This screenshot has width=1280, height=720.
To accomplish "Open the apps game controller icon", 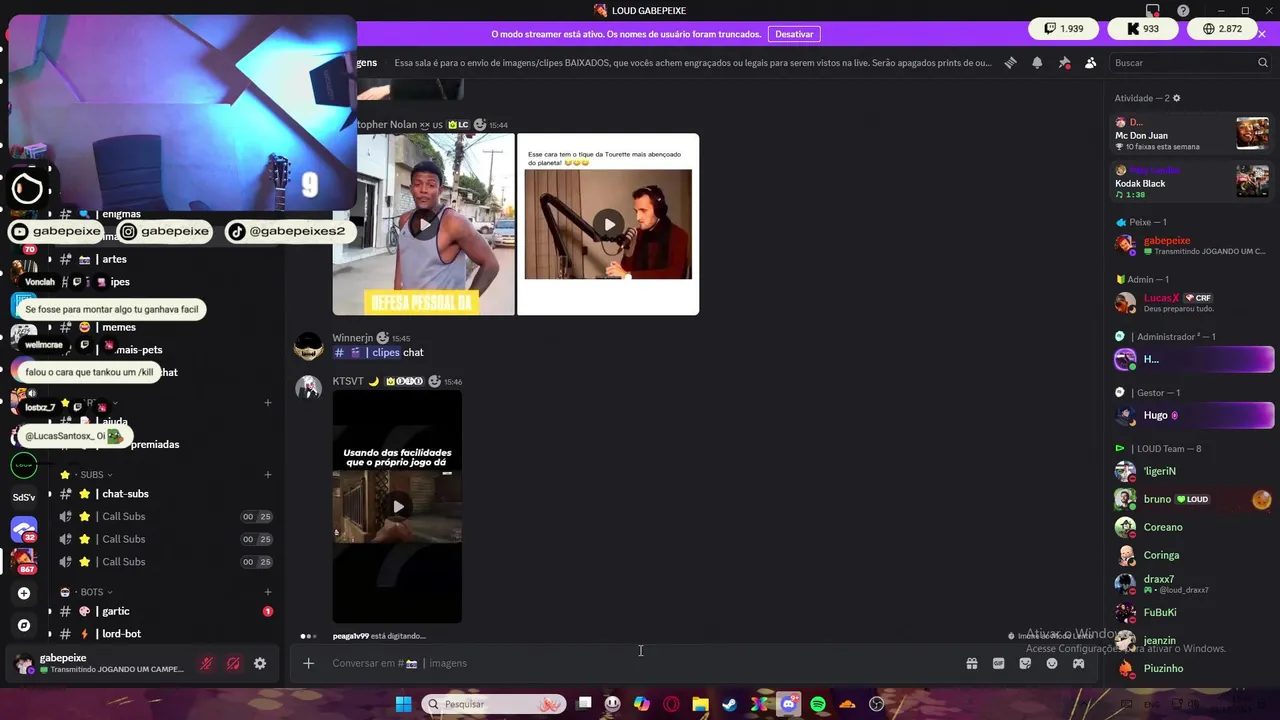I will [1079, 663].
